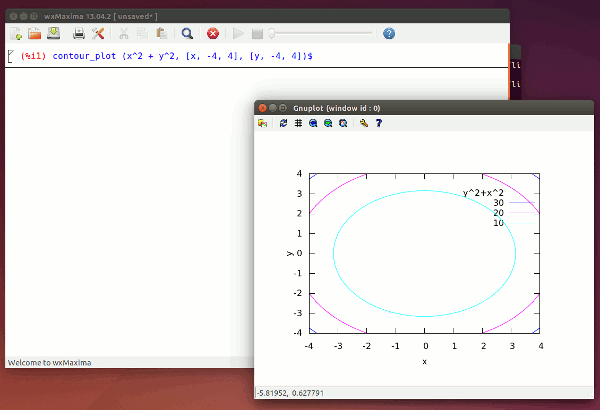Click the Paste clipboard icon

[x=161, y=33]
